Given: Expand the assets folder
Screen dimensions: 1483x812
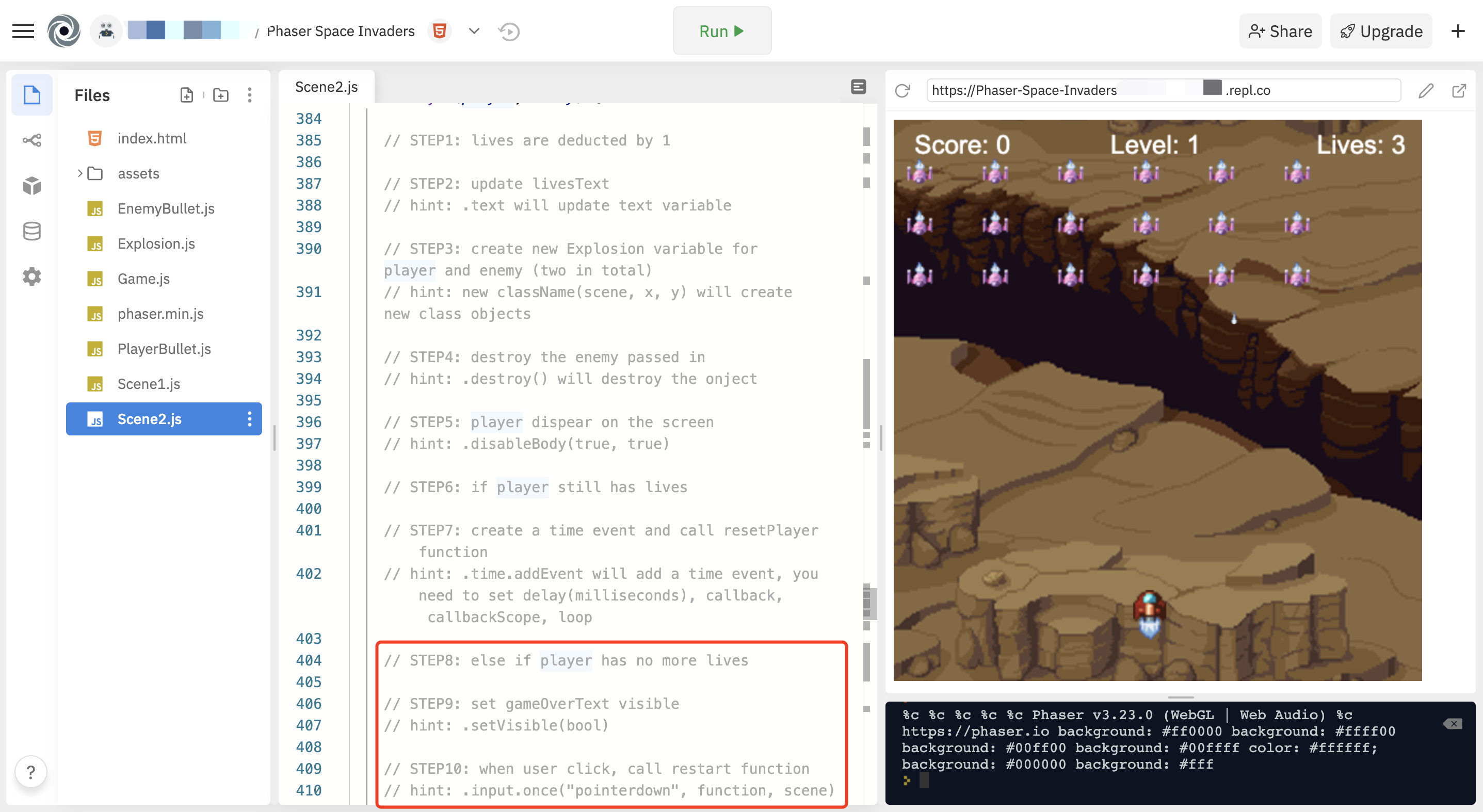Looking at the screenshot, I should pyautogui.click(x=79, y=173).
